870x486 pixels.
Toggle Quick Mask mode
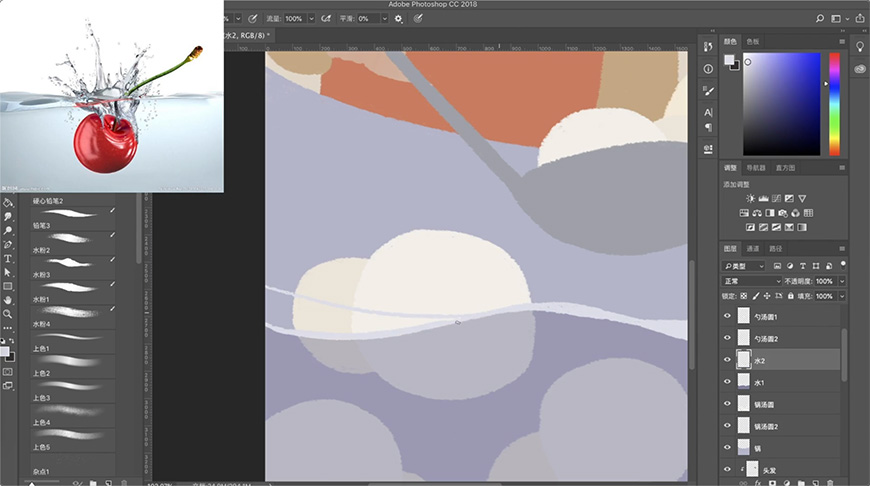[8, 372]
